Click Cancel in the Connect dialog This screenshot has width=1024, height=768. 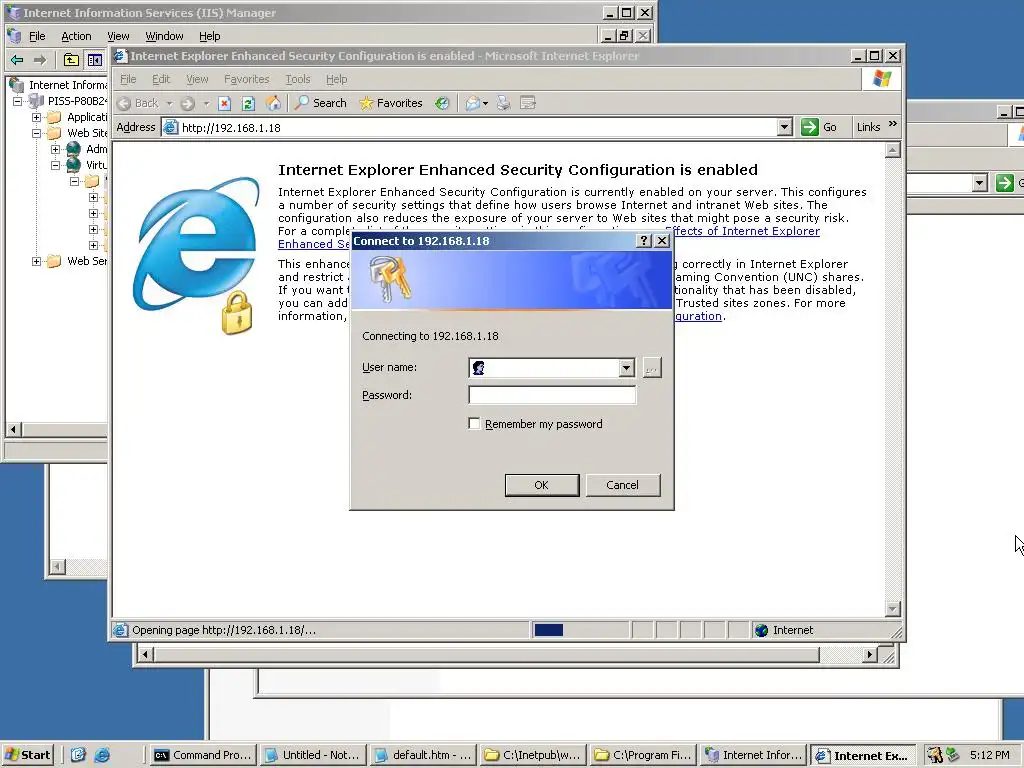622,485
